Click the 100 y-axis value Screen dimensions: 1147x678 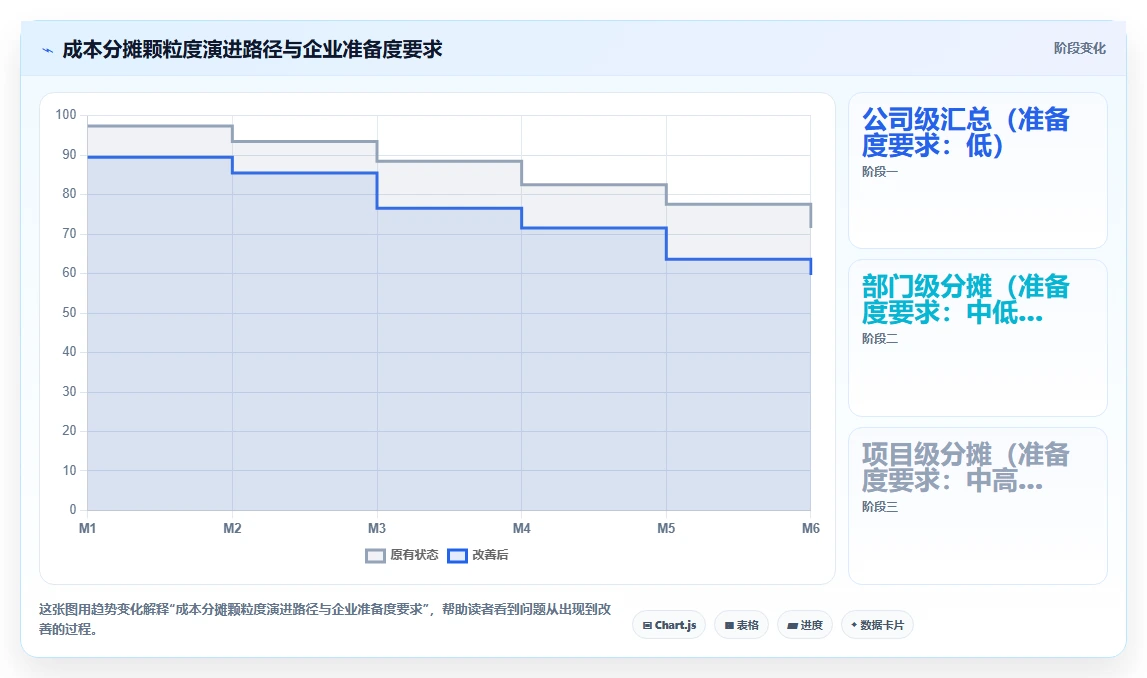click(66, 115)
